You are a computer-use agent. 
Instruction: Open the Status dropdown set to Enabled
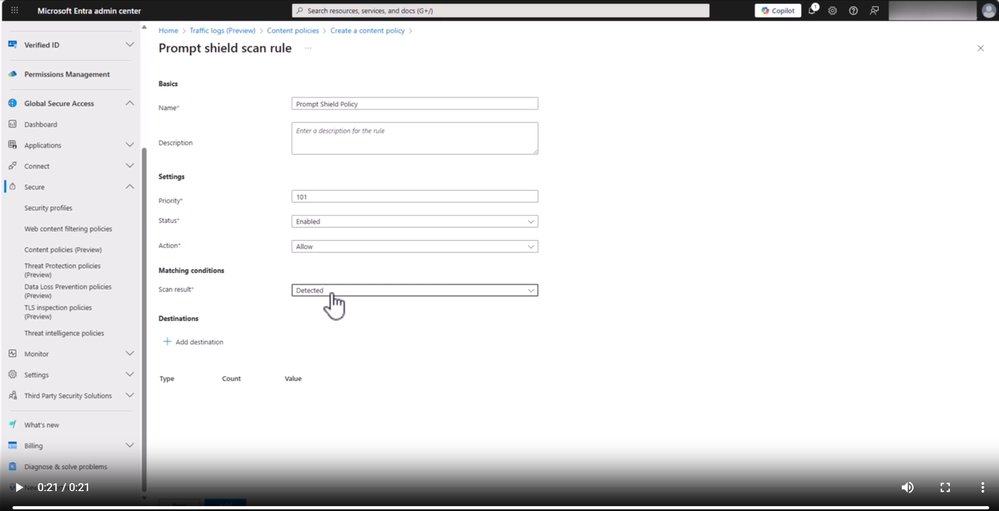coord(415,222)
